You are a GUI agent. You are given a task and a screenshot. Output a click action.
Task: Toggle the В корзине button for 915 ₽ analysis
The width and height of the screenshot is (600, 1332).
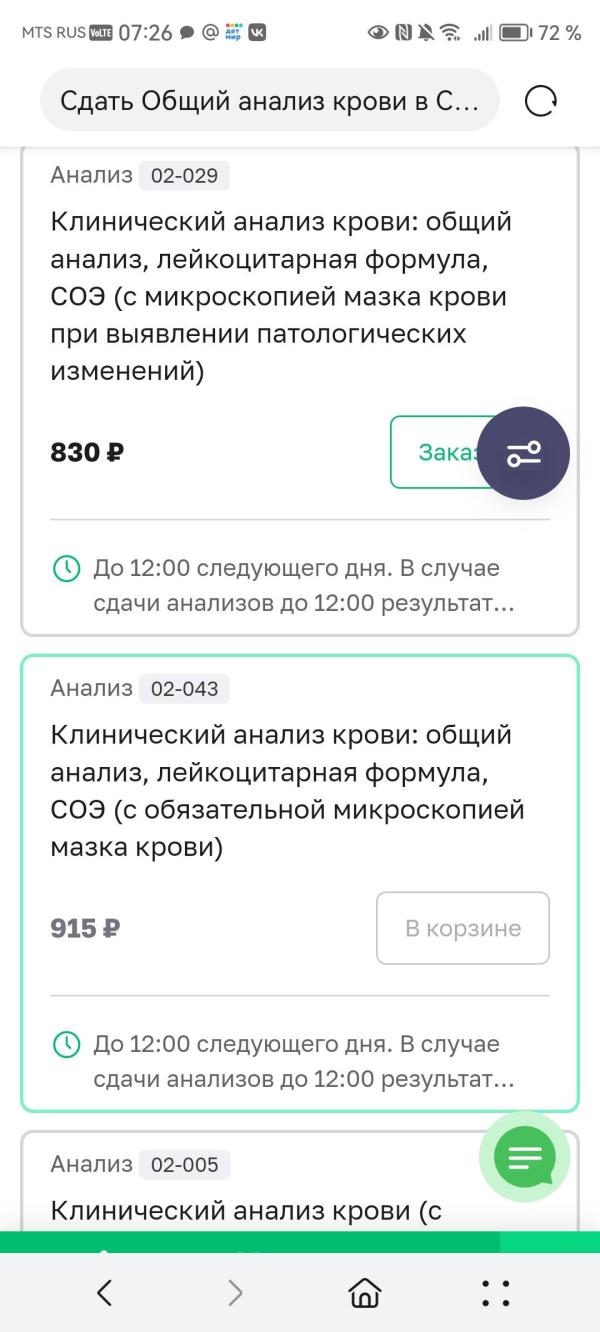coord(463,928)
